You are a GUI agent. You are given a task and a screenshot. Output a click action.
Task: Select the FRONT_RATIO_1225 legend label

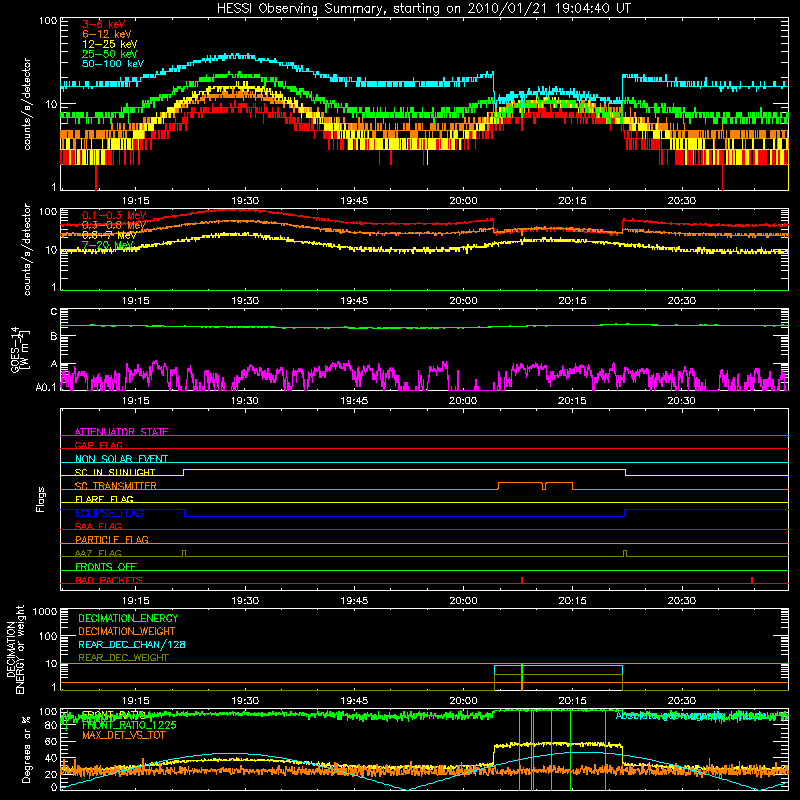(x=129, y=725)
